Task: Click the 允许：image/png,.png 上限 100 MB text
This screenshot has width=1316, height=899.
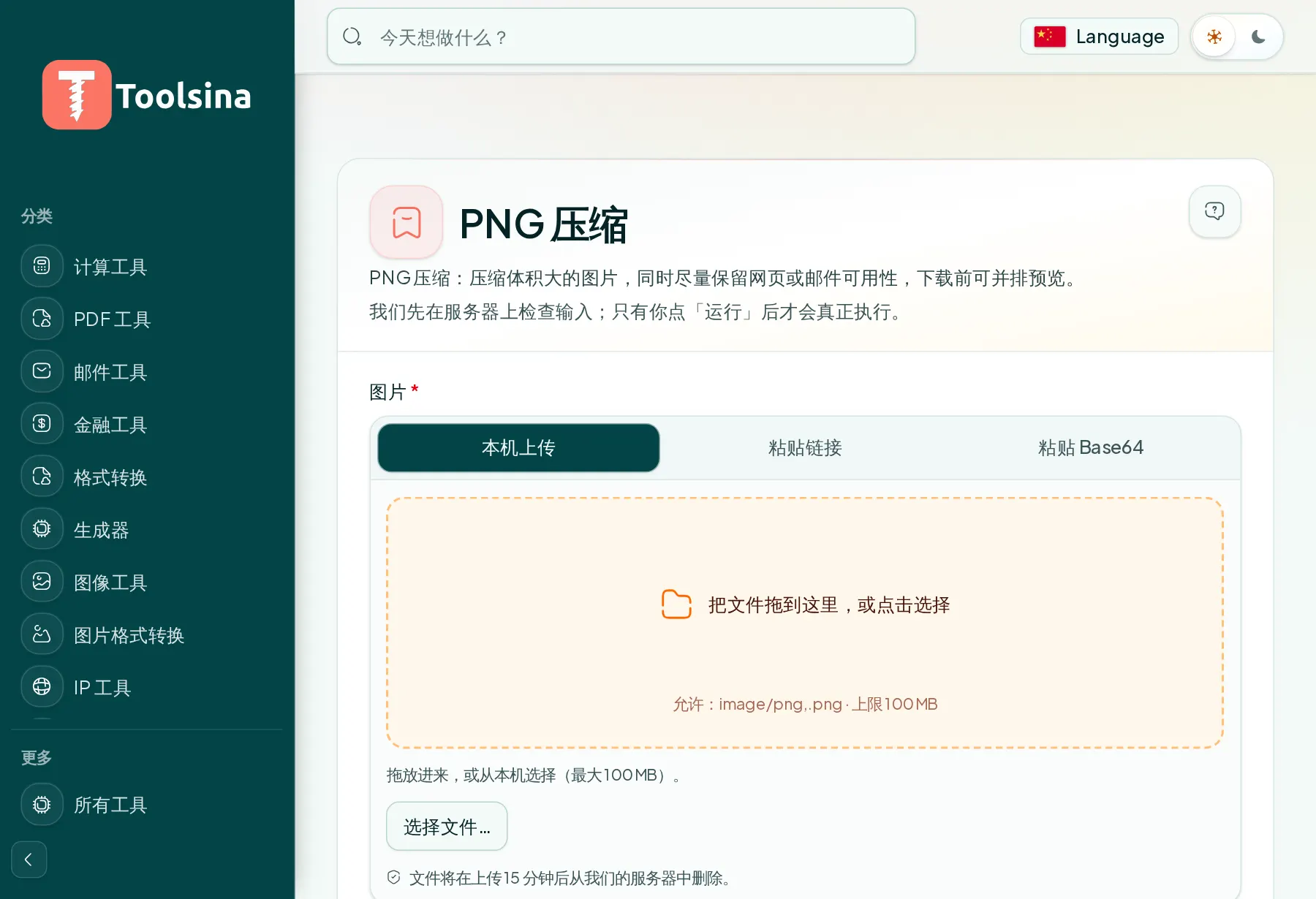Action: click(805, 704)
